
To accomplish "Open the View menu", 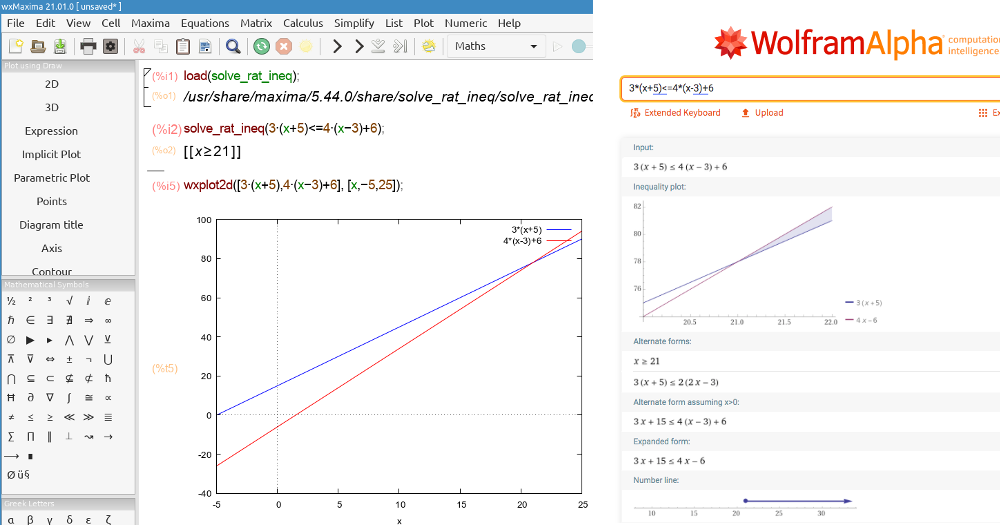I will point(78,23).
